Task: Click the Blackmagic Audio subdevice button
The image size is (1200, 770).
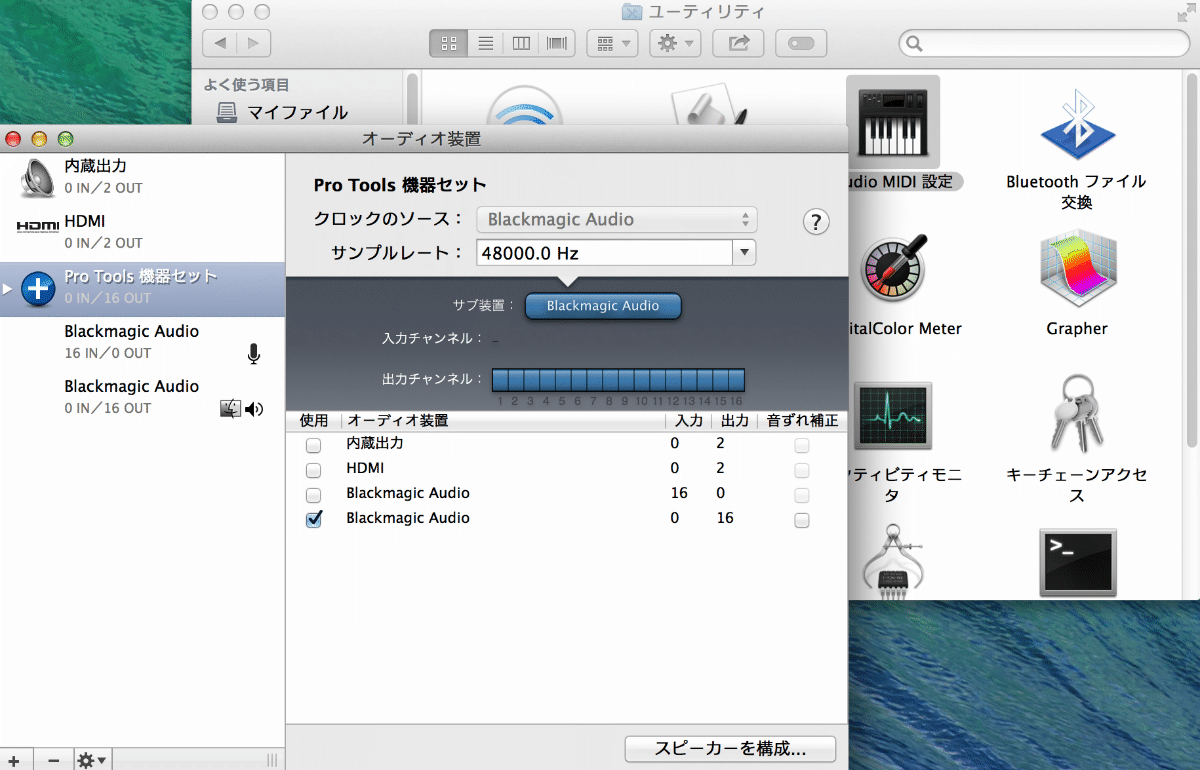Action: point(603,306)
